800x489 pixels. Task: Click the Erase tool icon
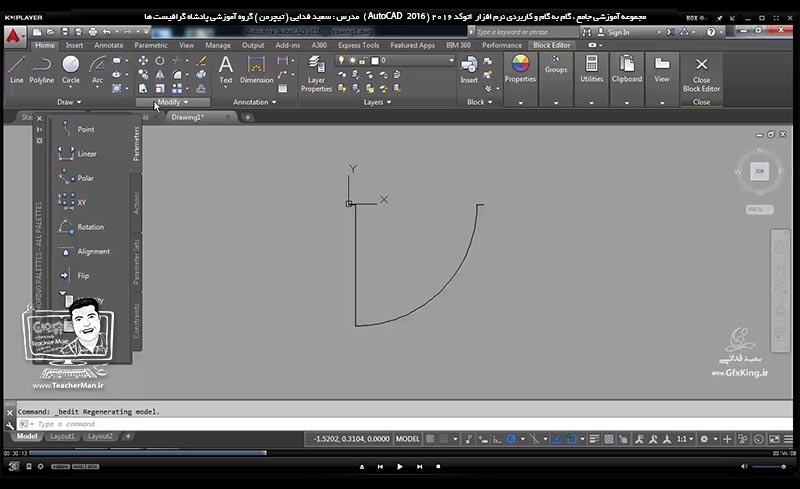202,61
